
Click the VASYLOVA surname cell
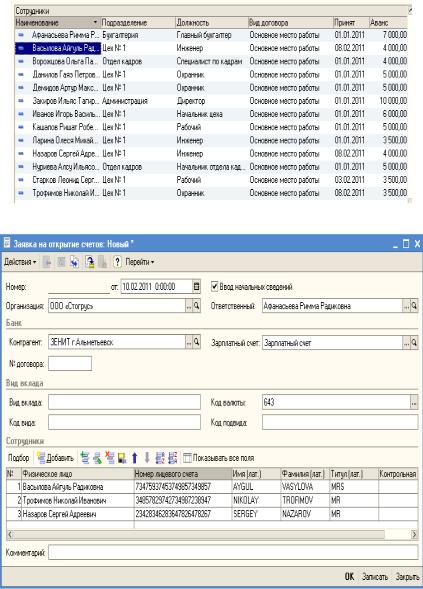click(x=305, y=487)
